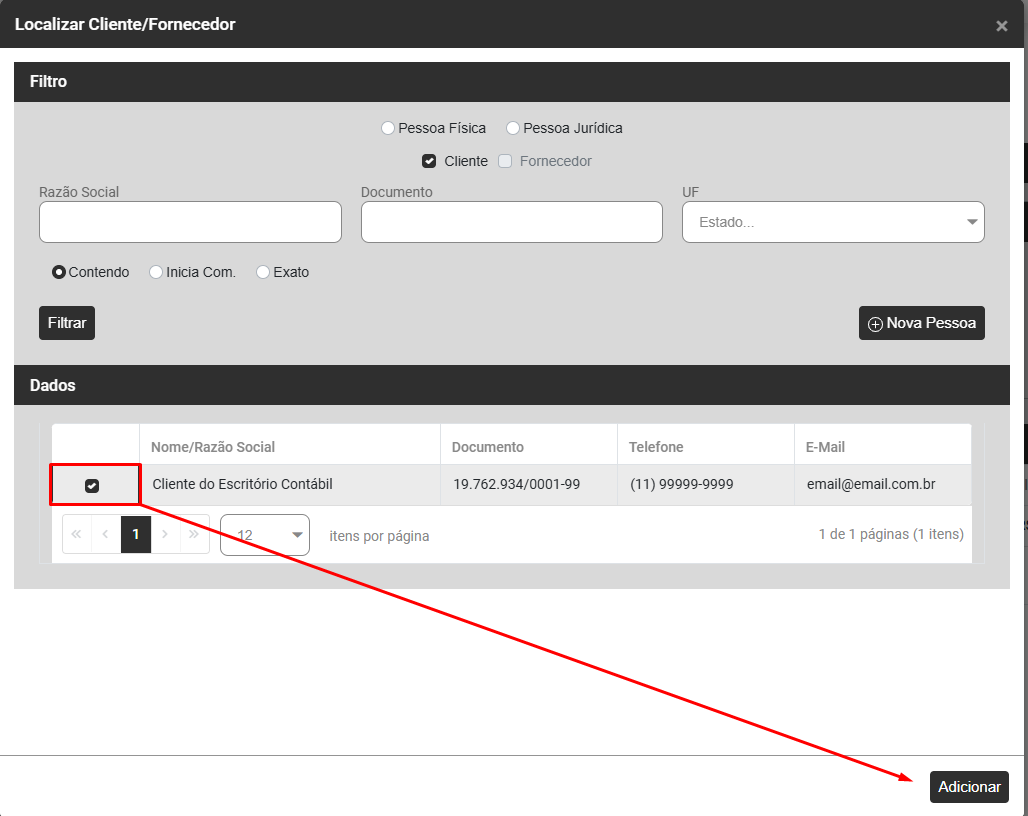Enable the Fornecedor checkbox

(505, 161)
